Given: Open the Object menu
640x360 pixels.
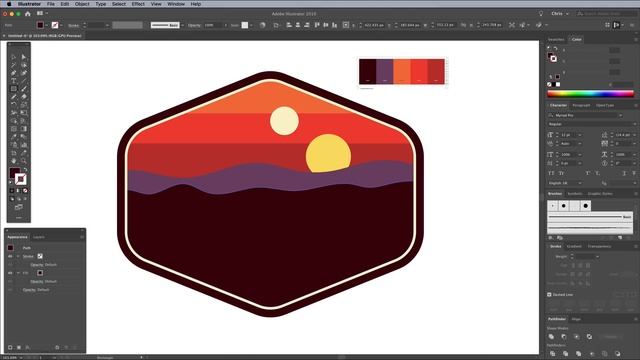Looking at the screenshot, I should click(82, 4).
